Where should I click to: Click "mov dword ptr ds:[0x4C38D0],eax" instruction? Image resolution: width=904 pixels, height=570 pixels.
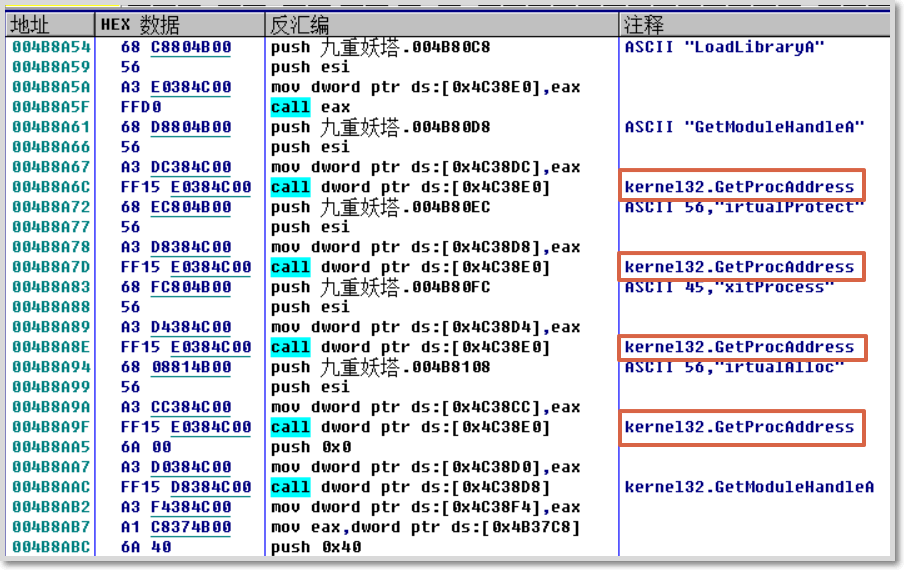tap(425, 467)
